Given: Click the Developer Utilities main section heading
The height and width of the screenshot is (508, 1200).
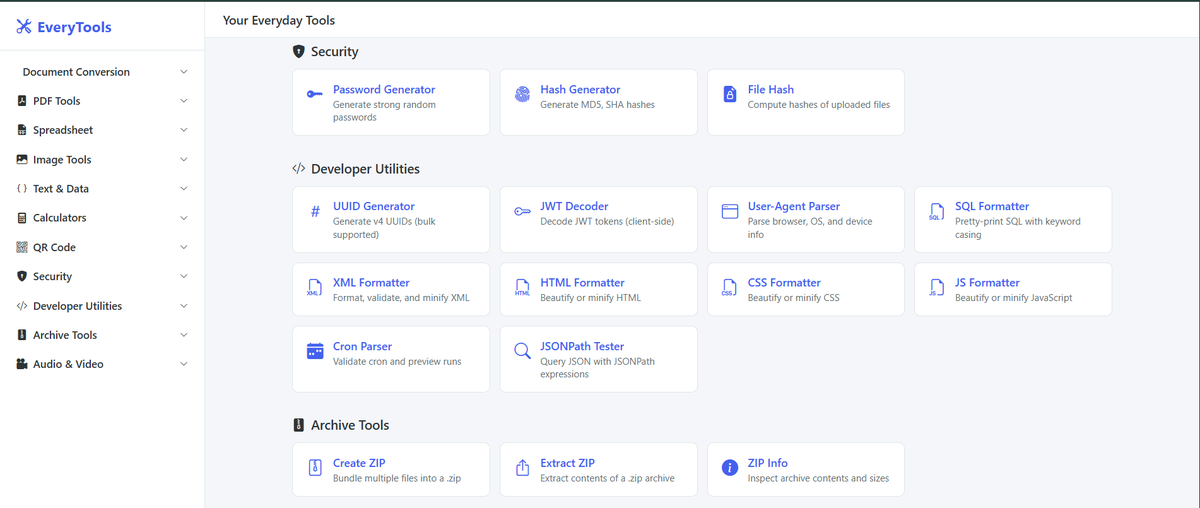Looking at the screenshot, I should (x=365, y=169).
